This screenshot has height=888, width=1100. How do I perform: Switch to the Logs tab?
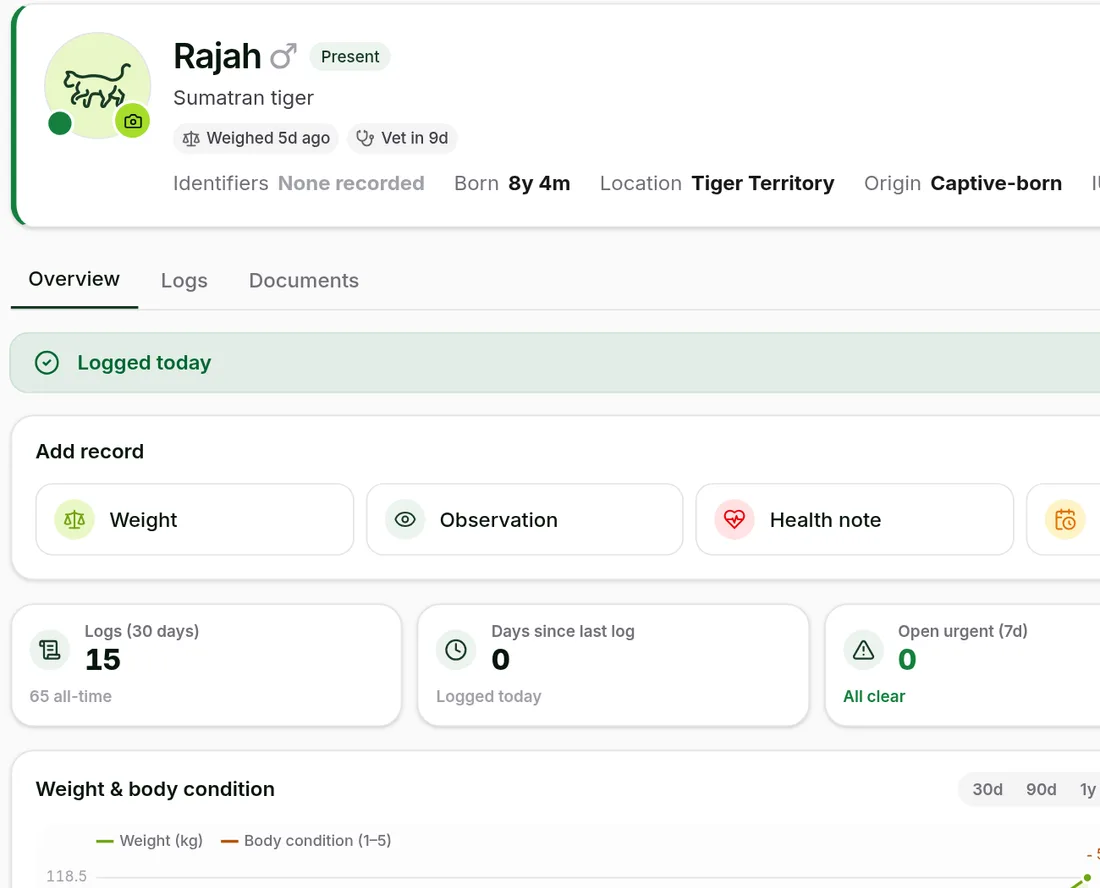[184, 281]
